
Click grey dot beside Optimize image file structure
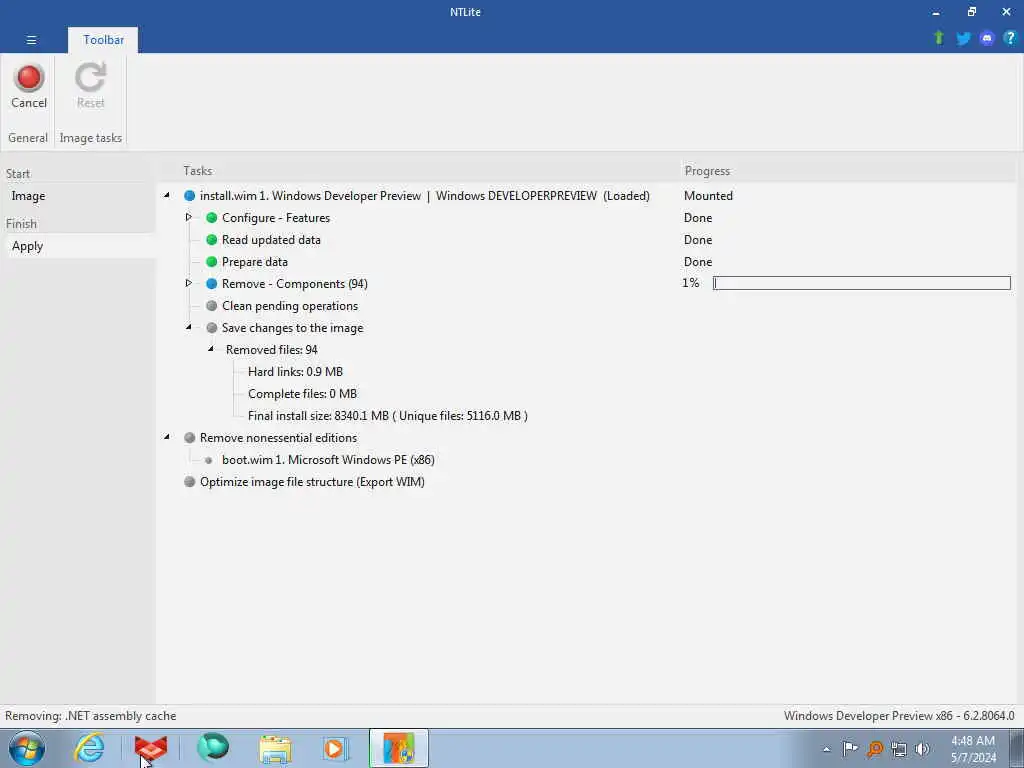point(189,481)
